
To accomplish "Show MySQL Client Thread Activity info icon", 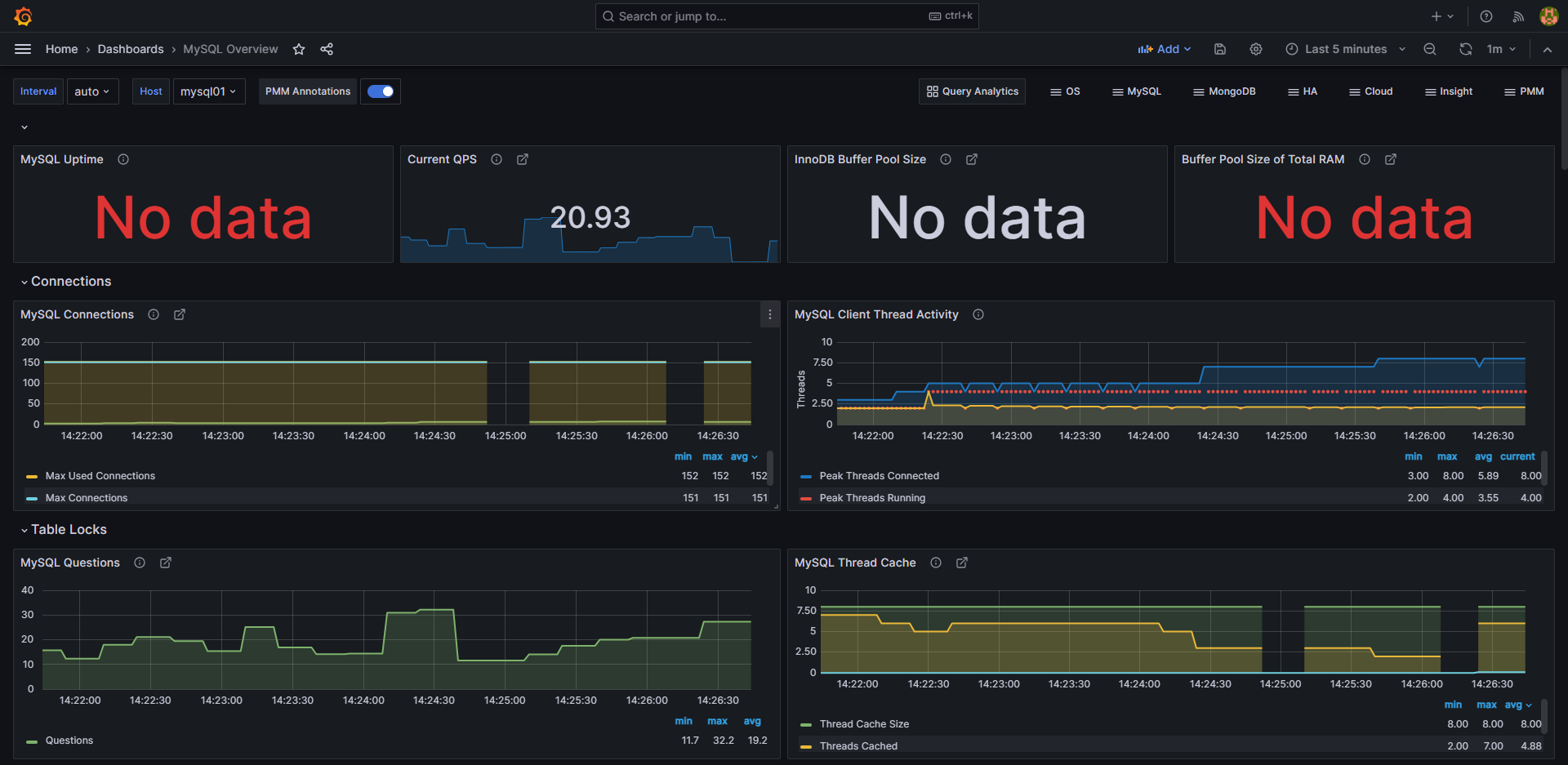I will pos(978,314).
